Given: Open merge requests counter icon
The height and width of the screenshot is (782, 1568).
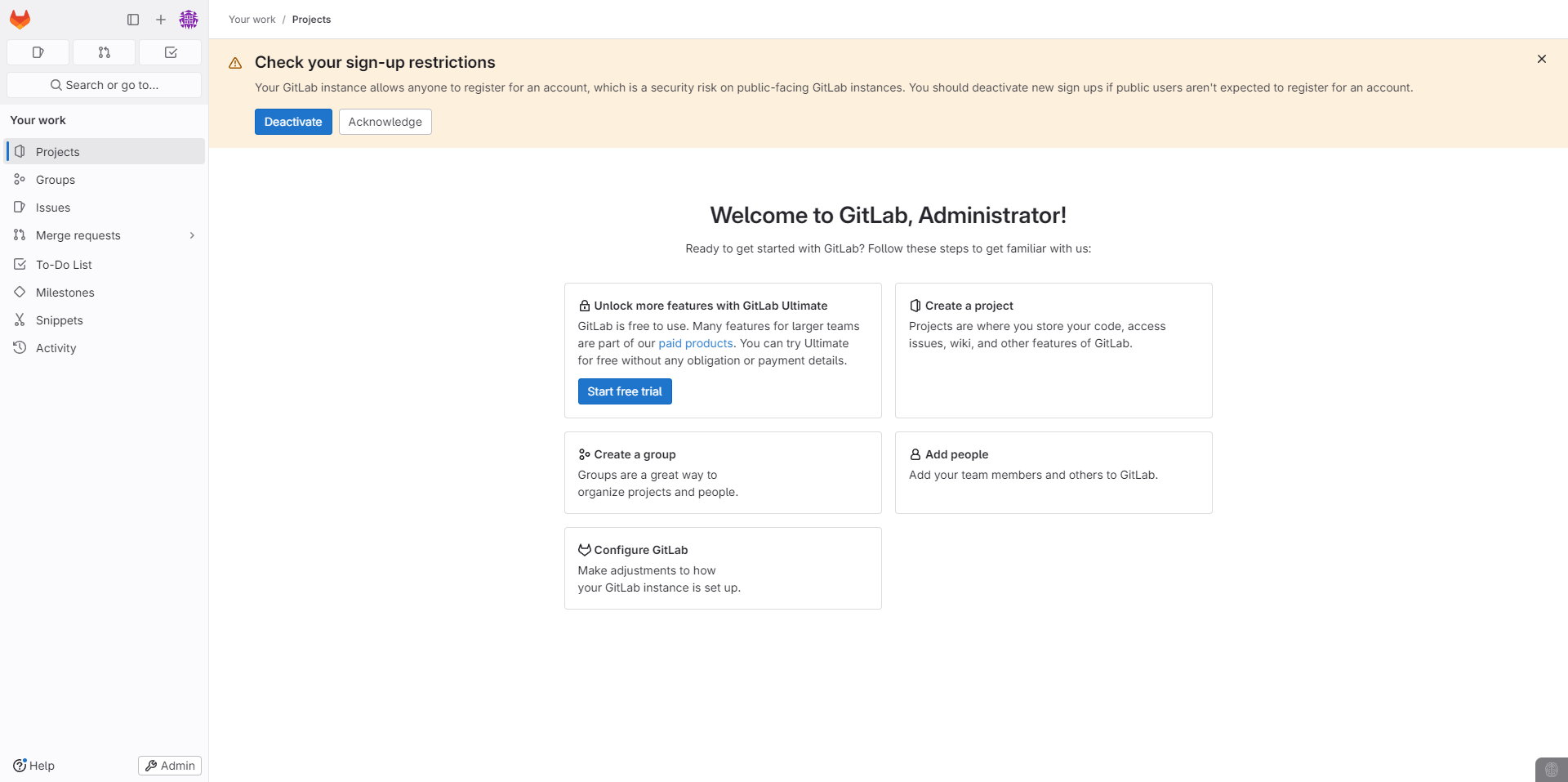Looking at the screenshot, I should (x=105, y=52).
